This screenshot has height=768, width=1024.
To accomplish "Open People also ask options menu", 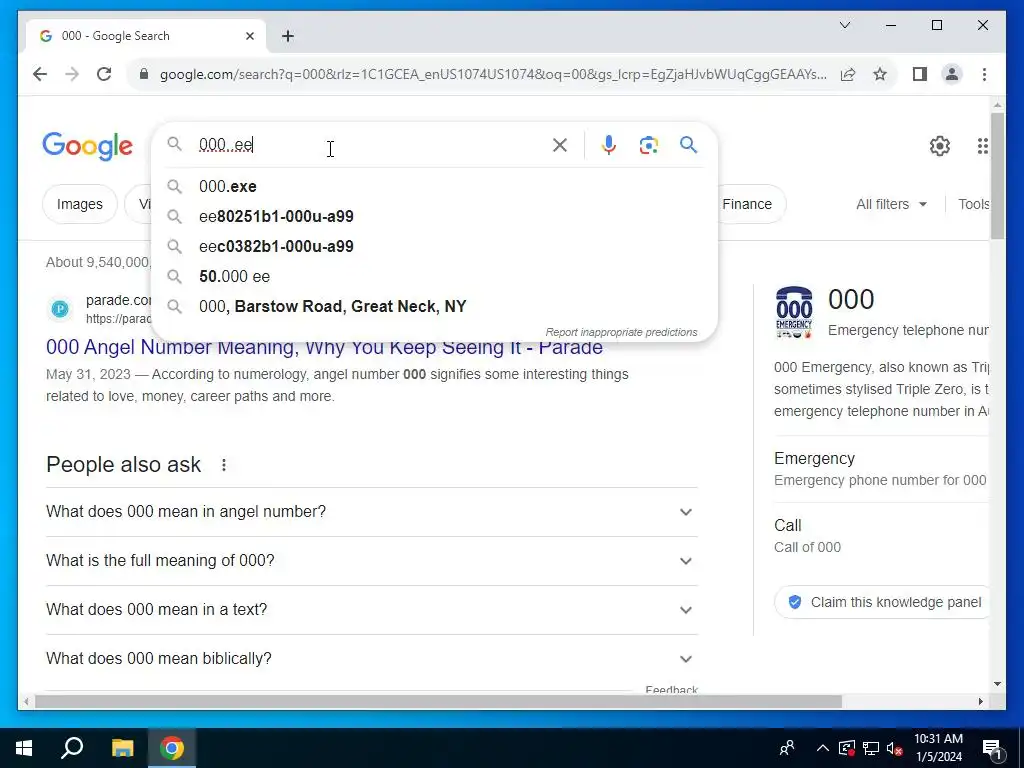I will click(x=223, y=465).
